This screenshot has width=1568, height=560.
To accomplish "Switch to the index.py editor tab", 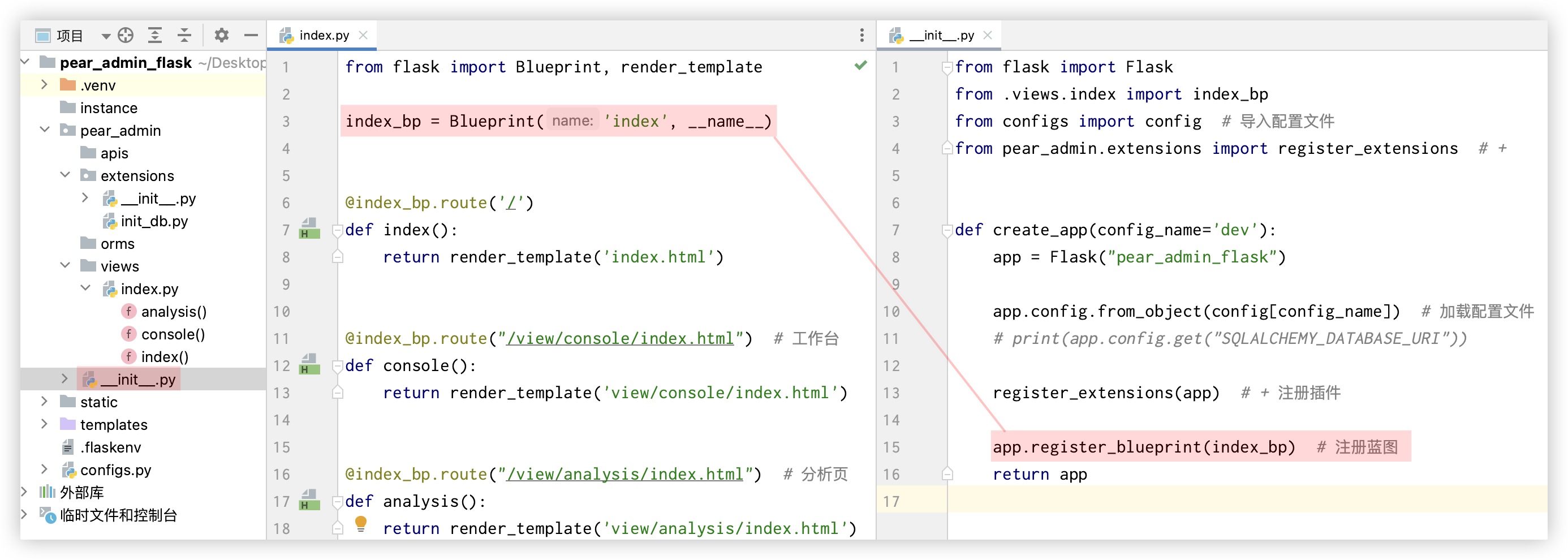I will coord(324,35).
